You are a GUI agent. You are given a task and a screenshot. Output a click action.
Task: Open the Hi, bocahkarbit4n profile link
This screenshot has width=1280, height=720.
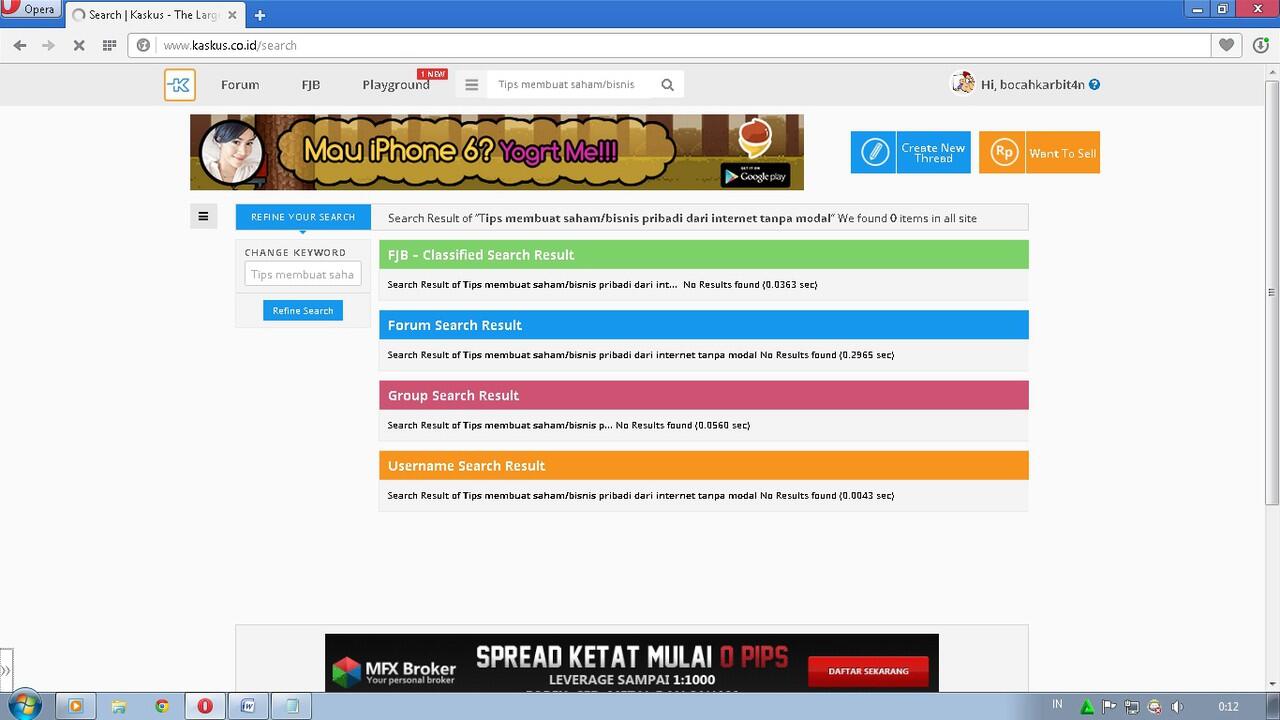(1034, 85)
